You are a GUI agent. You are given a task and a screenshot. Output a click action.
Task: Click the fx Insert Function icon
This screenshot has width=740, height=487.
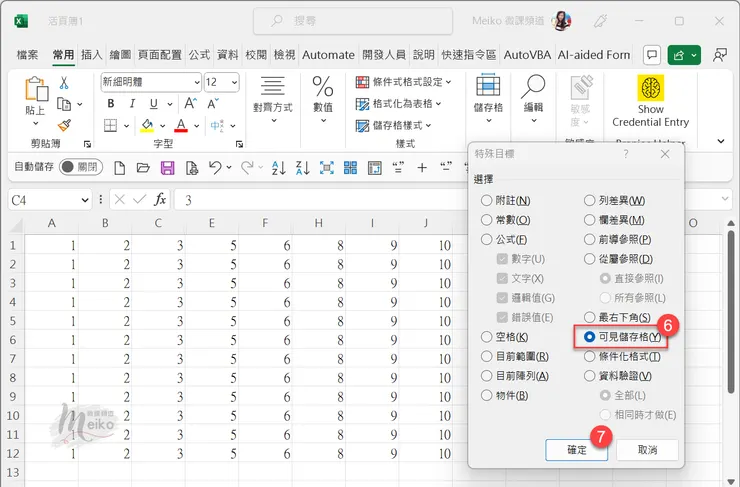point(160,200)
